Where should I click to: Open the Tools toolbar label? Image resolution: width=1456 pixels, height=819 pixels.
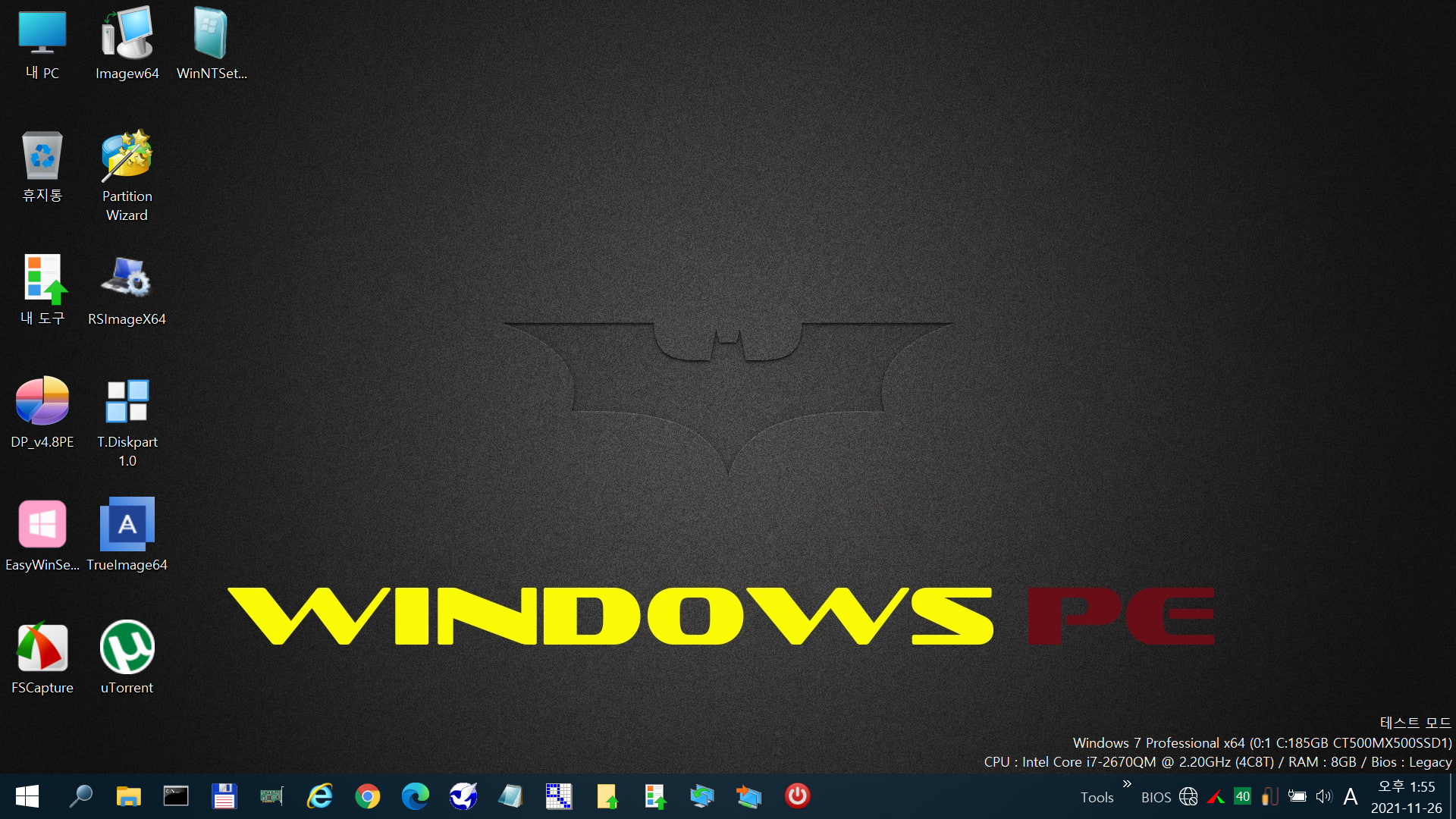pos(1097,798)
